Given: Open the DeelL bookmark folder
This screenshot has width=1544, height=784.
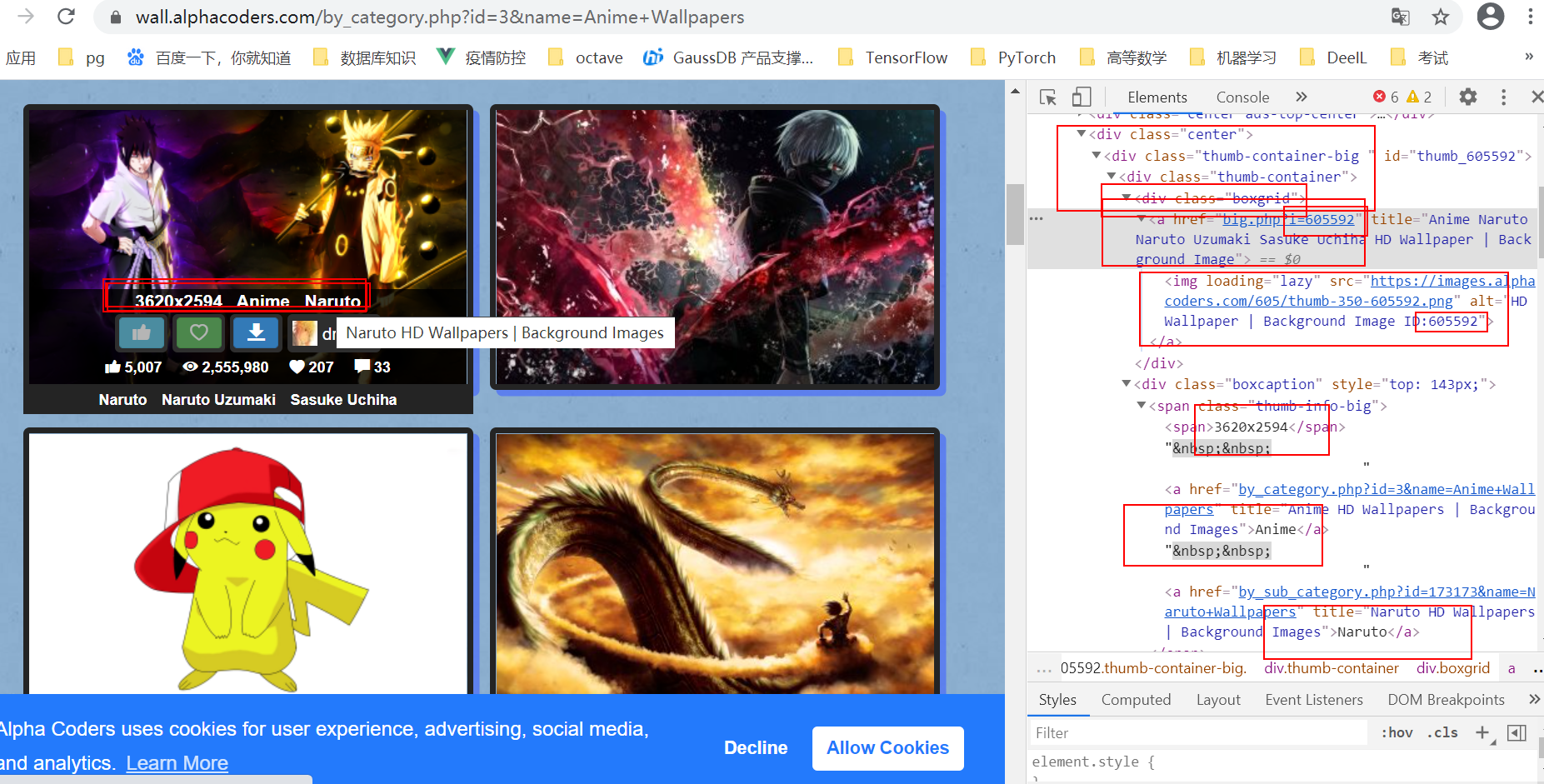Looking at the screenshot, I should pyautogui.click(x=1333, y=57).
